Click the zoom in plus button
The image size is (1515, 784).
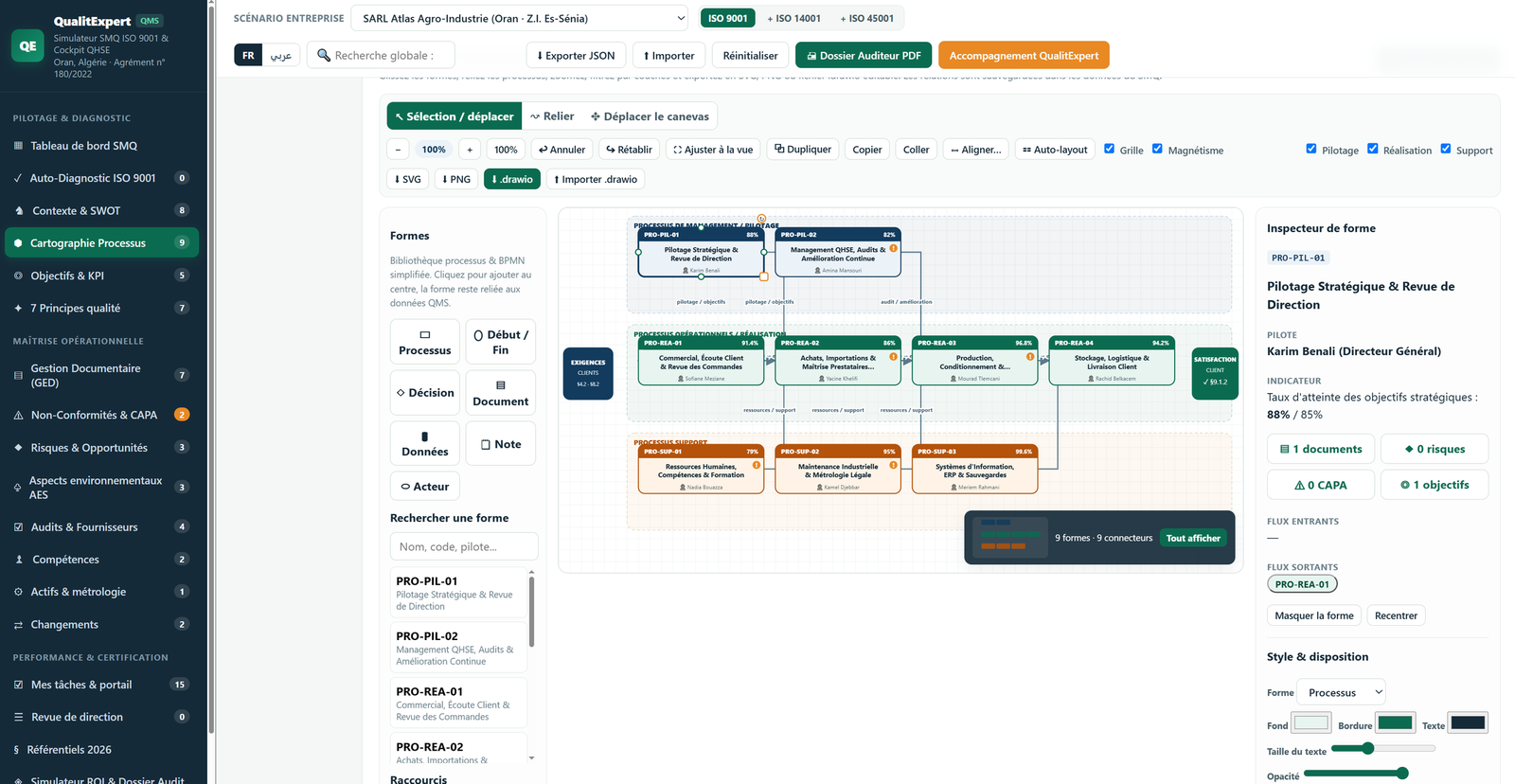(470, 150)
